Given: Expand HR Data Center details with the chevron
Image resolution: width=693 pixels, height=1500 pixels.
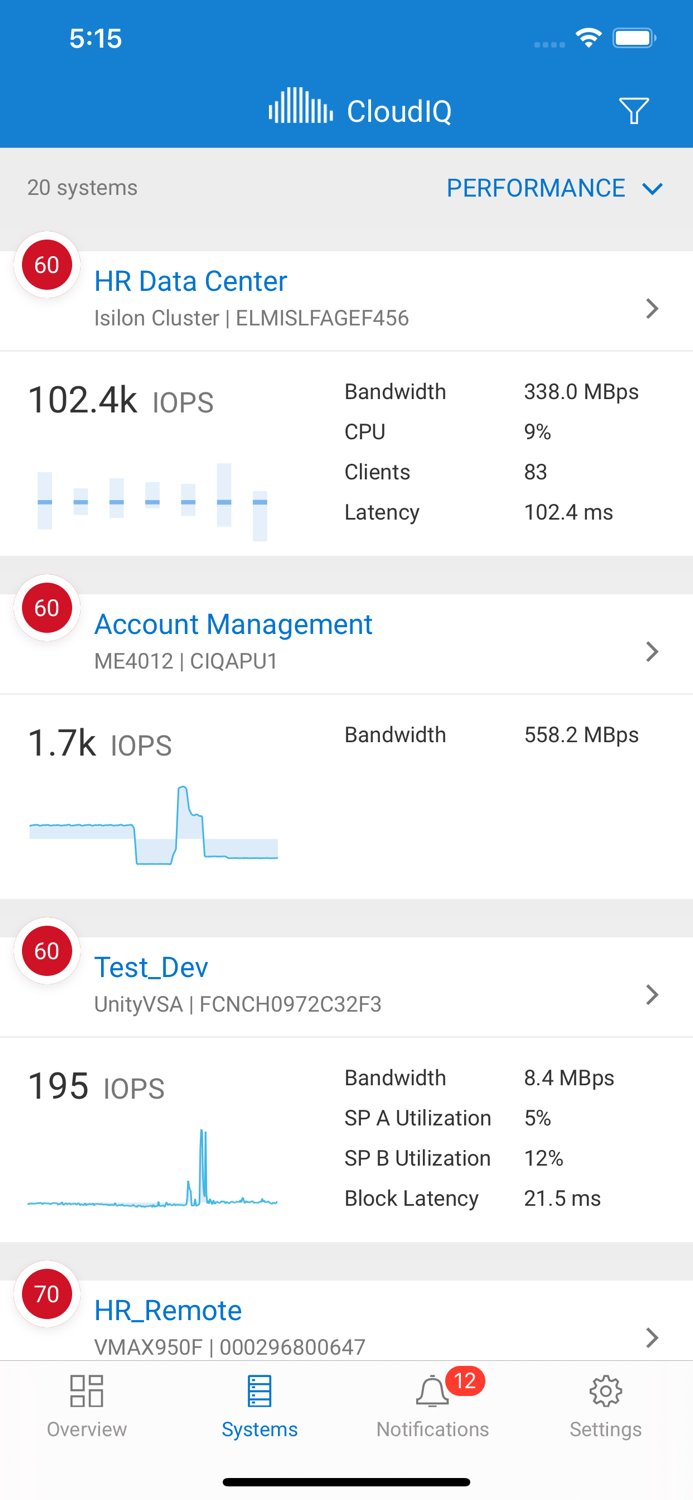Looking at the screenshot, I should 652,308.
